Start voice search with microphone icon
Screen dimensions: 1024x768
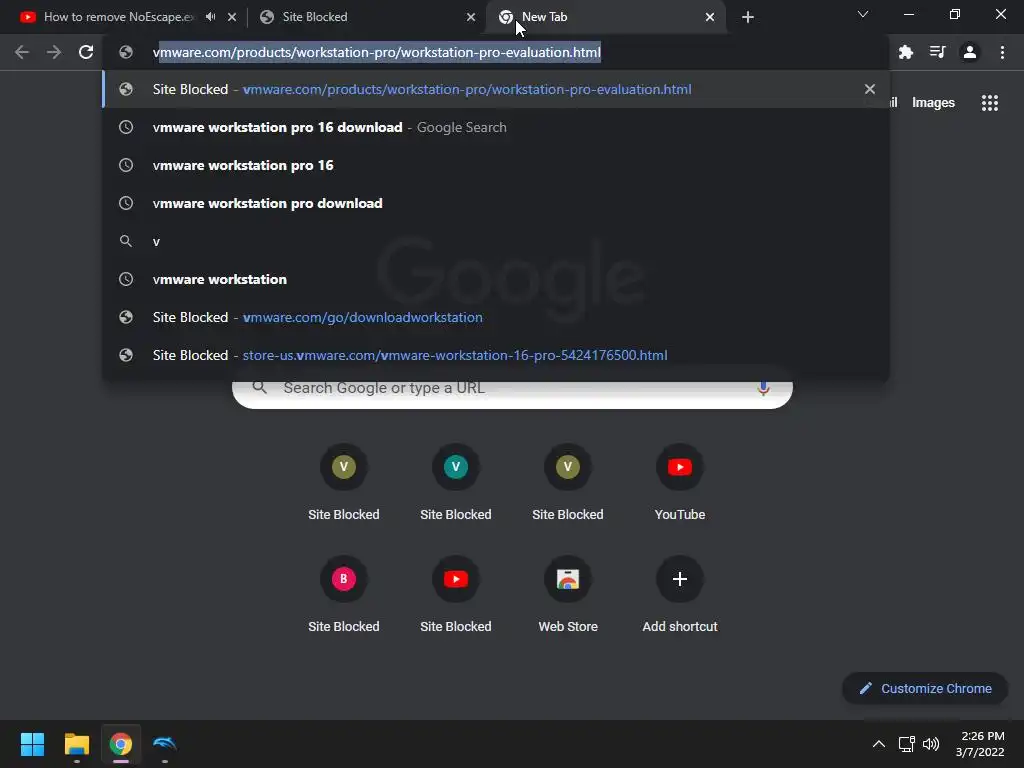click(763, 388)
